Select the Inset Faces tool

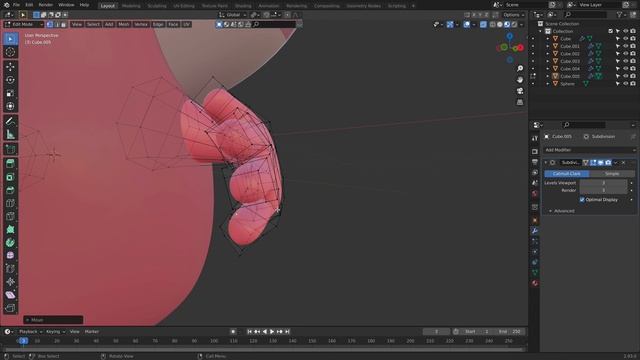pyautogui.click(x=10, y=177)
